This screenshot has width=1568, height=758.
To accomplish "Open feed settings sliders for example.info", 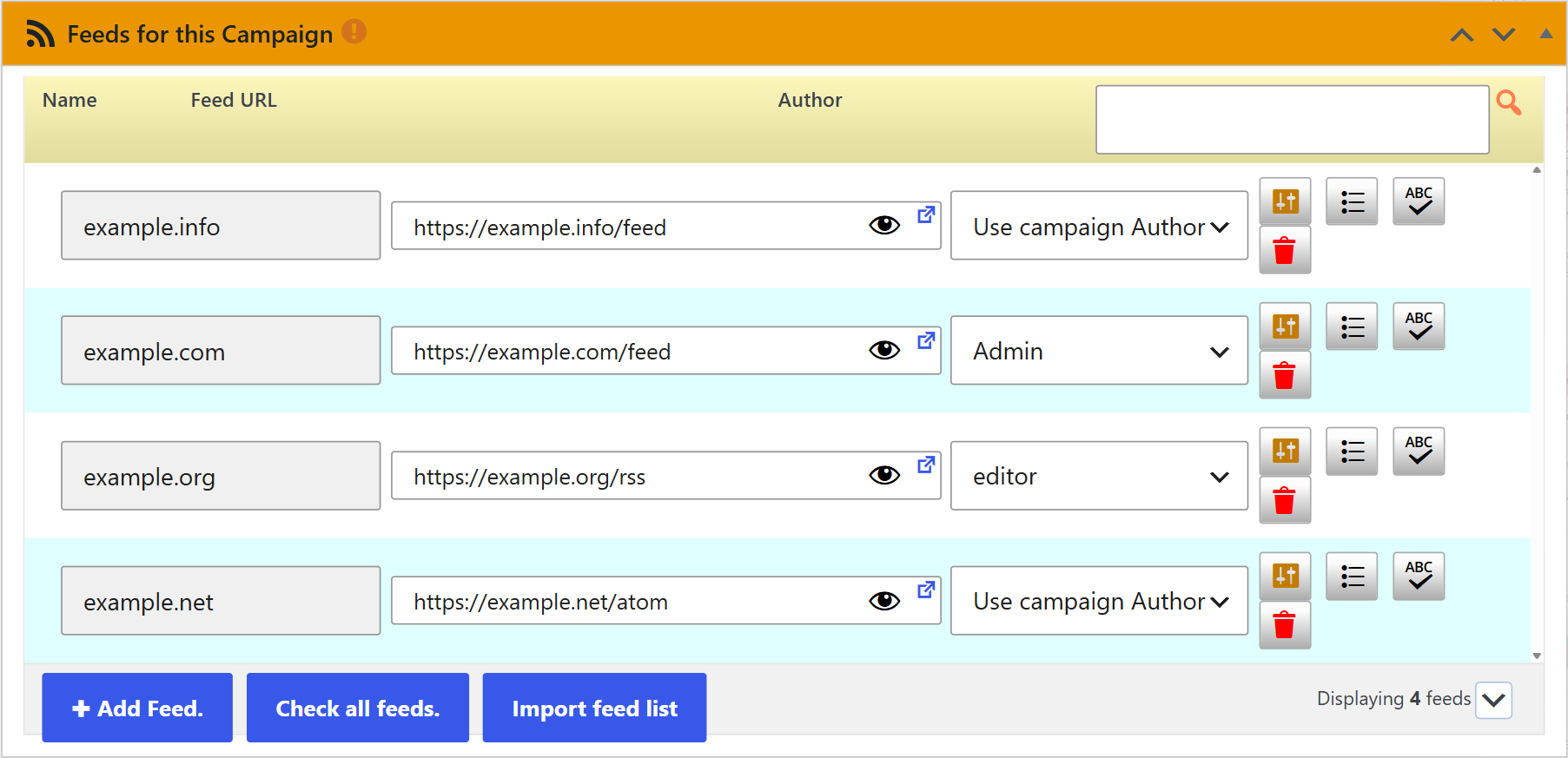I will coord(1285,201).
